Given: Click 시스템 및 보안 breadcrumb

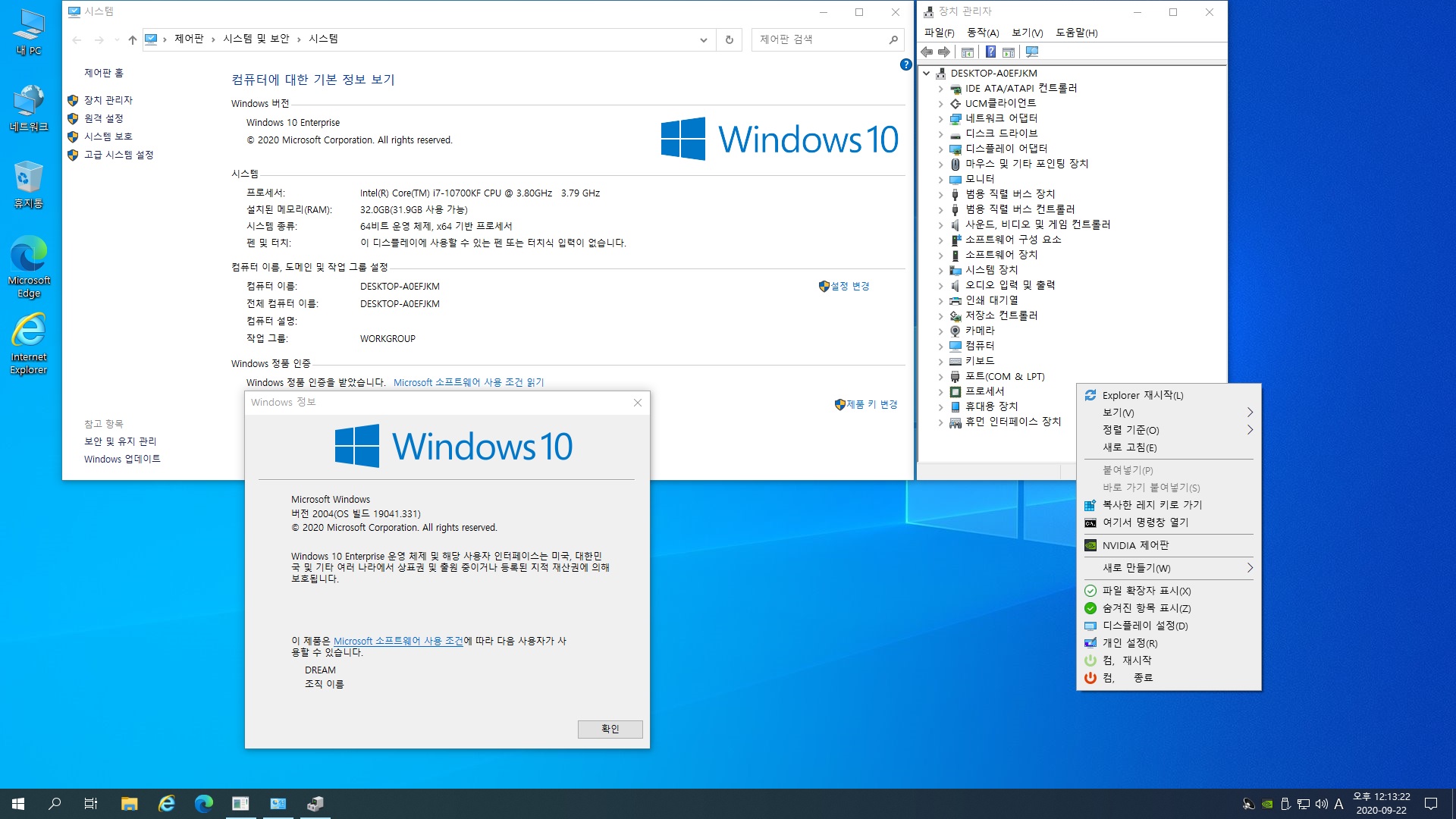Looking at the screenshot, I should [x=256, y=39].
